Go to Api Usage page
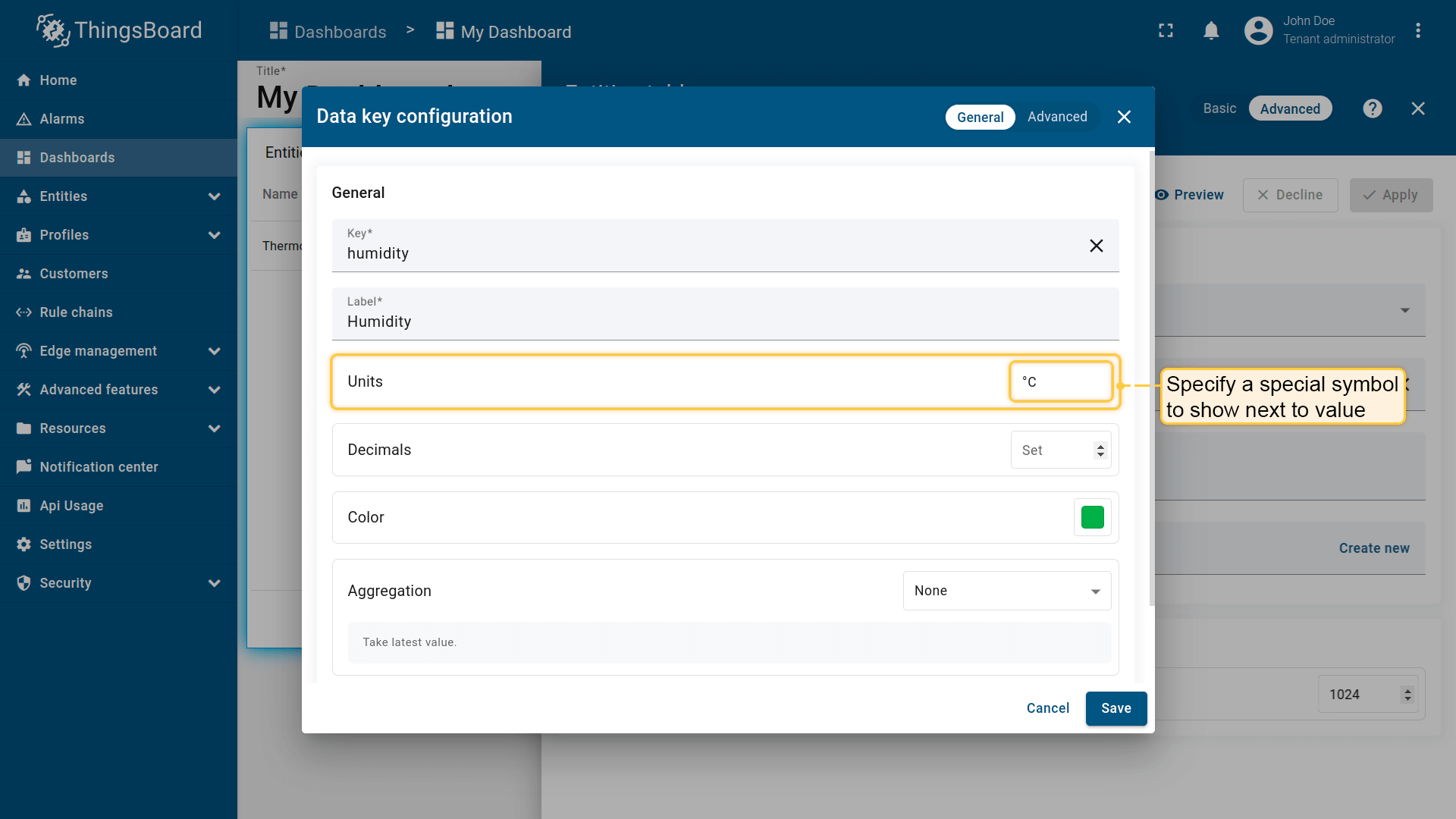The width and height of the screenshot is (1456, 819). 71,506
